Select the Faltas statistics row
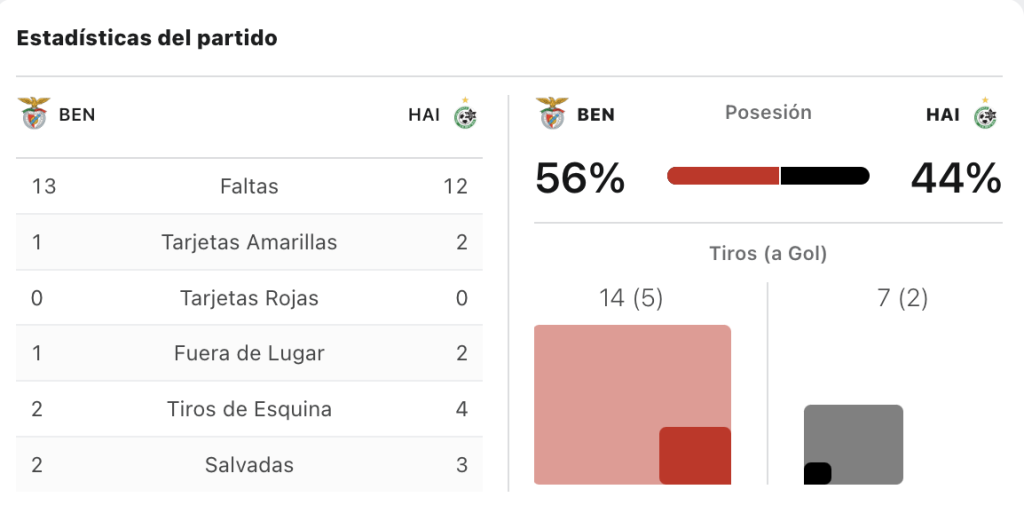The width and height of the screenshot is (1024, 513). 249,186
